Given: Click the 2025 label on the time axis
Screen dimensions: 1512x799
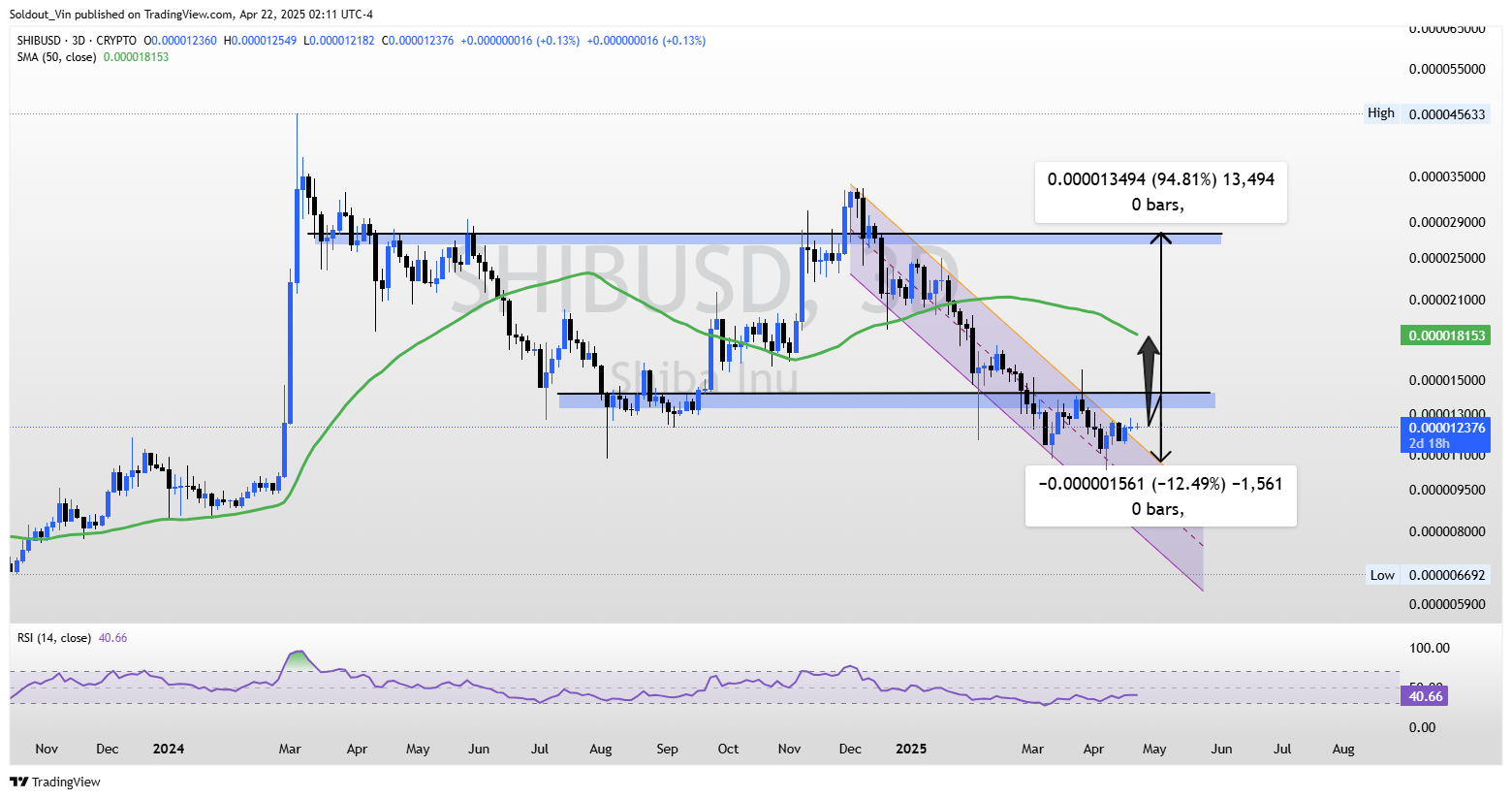Looking at the screenshot, I should 911,749.
